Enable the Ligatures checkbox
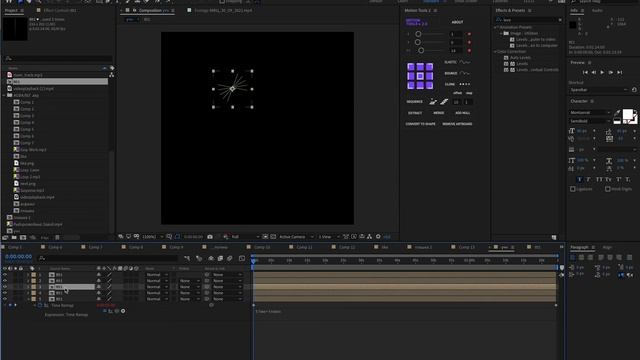Image resolution: width=640 pixels, height=360 pixels. pyautogui.click(x=573, y=189)
